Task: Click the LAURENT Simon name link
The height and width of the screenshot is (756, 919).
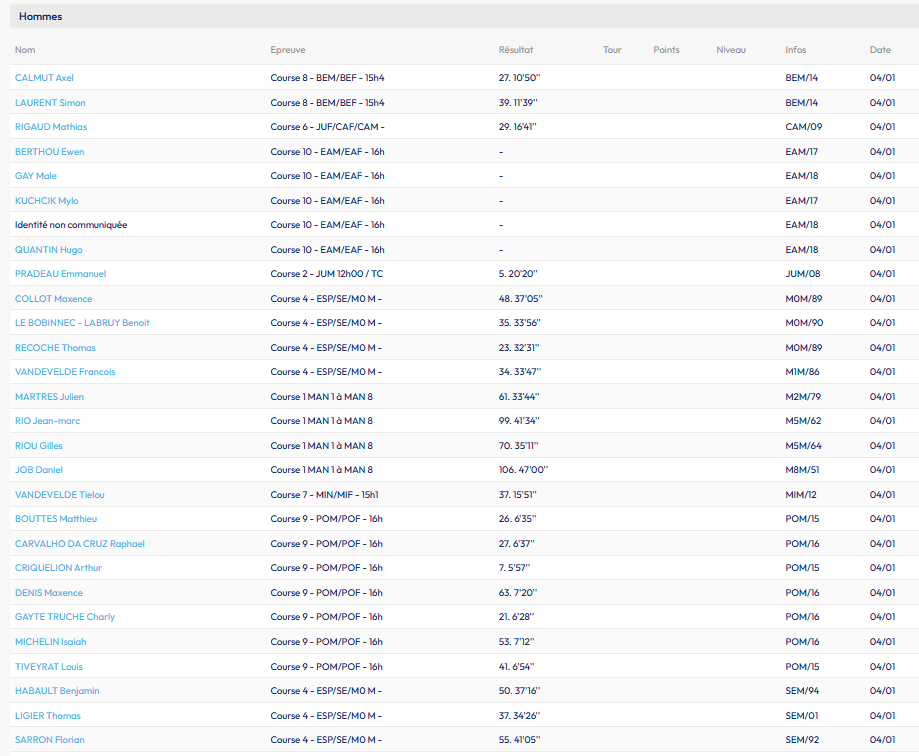Action: click(50, 103)
